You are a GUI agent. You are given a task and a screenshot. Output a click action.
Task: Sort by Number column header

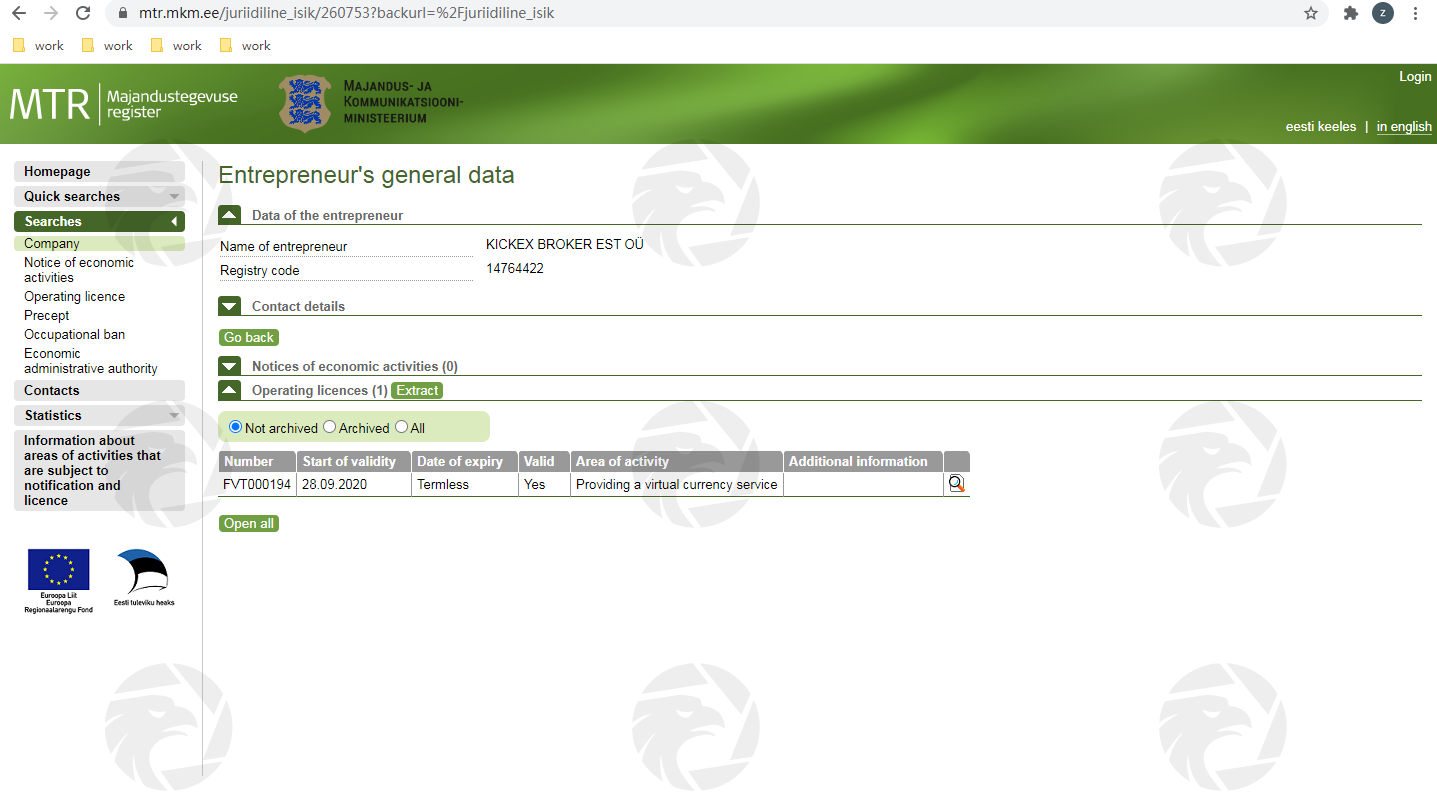258,461
